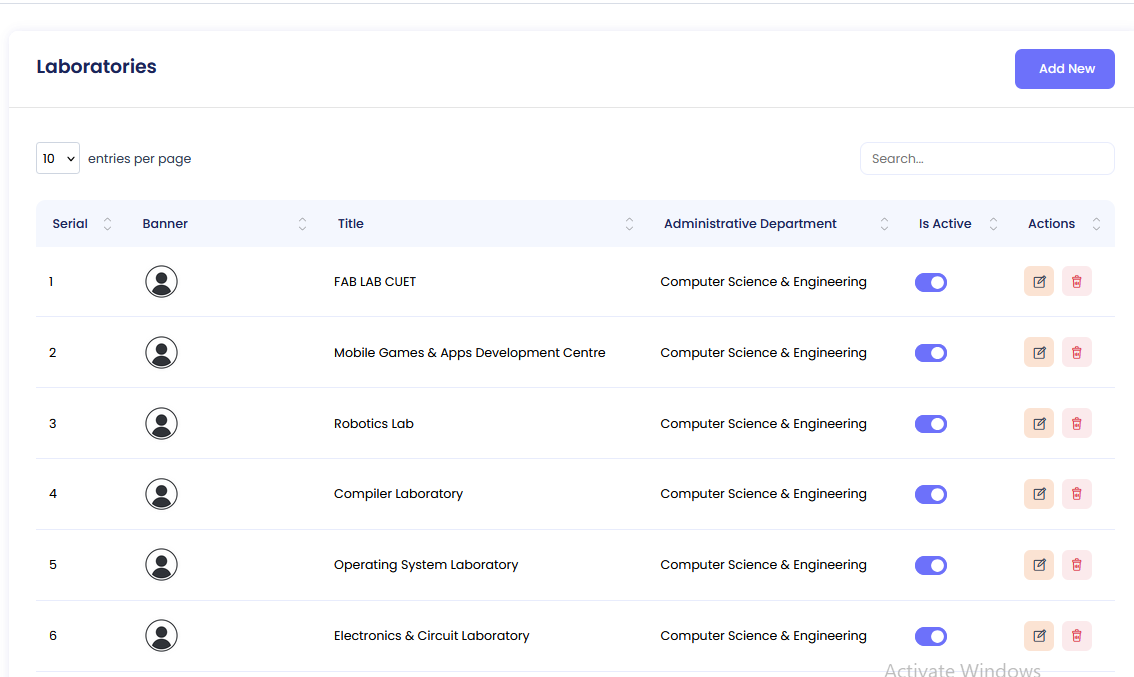Edit the Operating System Laboratory entry
The width and height of the screenshot is (1134, 677).
(1039, 565)
